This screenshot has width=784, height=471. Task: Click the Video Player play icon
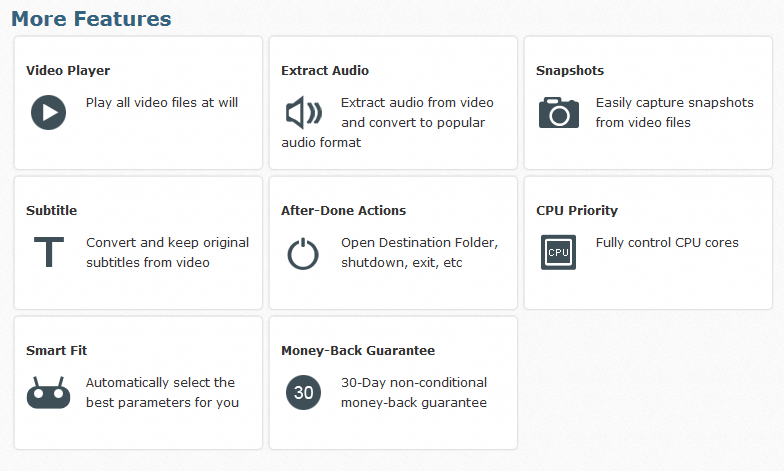point(48,112)
